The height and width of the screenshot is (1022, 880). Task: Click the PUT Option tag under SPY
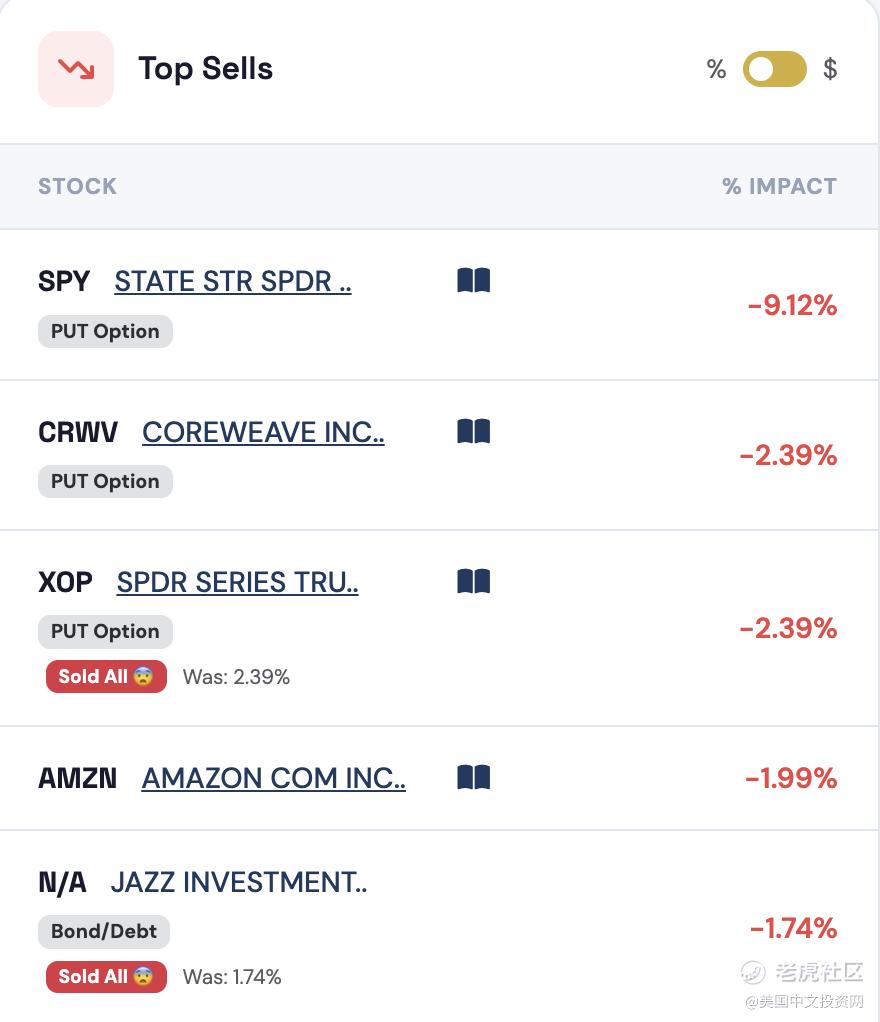(105, 331)
